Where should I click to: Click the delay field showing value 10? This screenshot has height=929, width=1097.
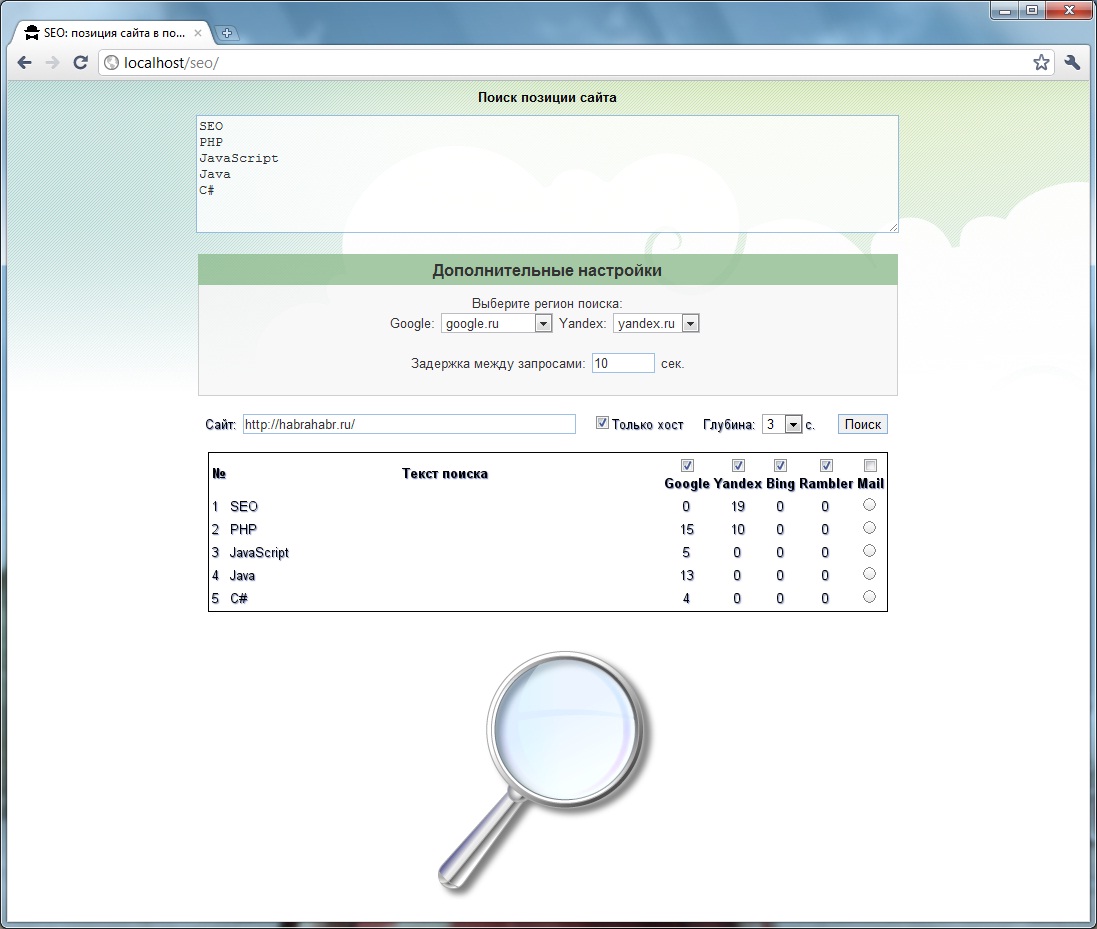623,363
